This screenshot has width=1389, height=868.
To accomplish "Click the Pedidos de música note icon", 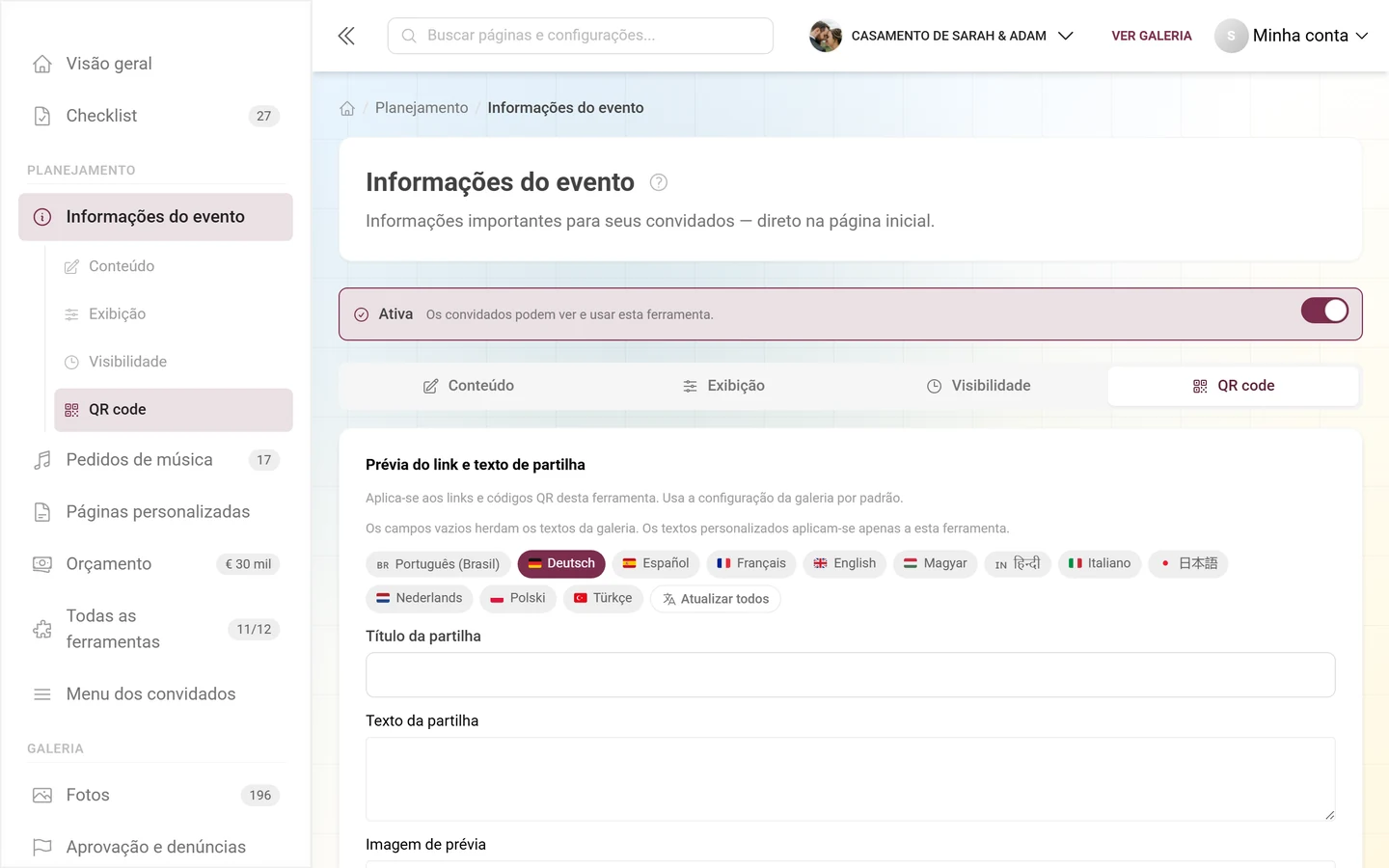I will coord(42,460).
